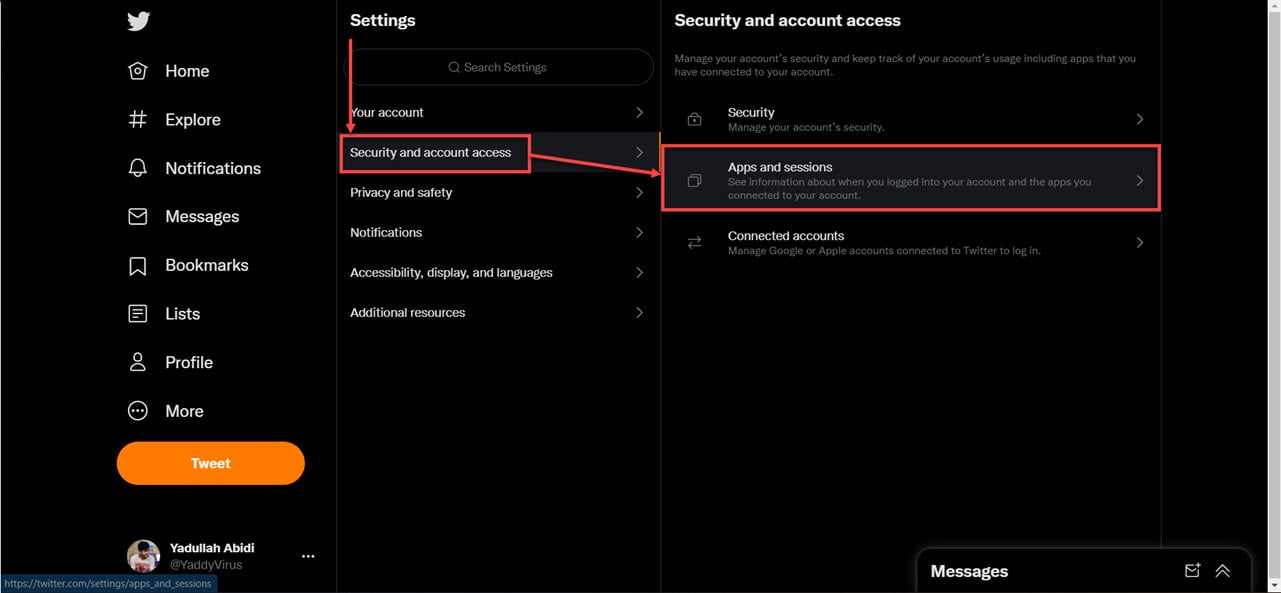Open the More menu with the ellipsis icon
Image resolution: width=1281 pixels, height=593 pixels.
click(139, 410)
